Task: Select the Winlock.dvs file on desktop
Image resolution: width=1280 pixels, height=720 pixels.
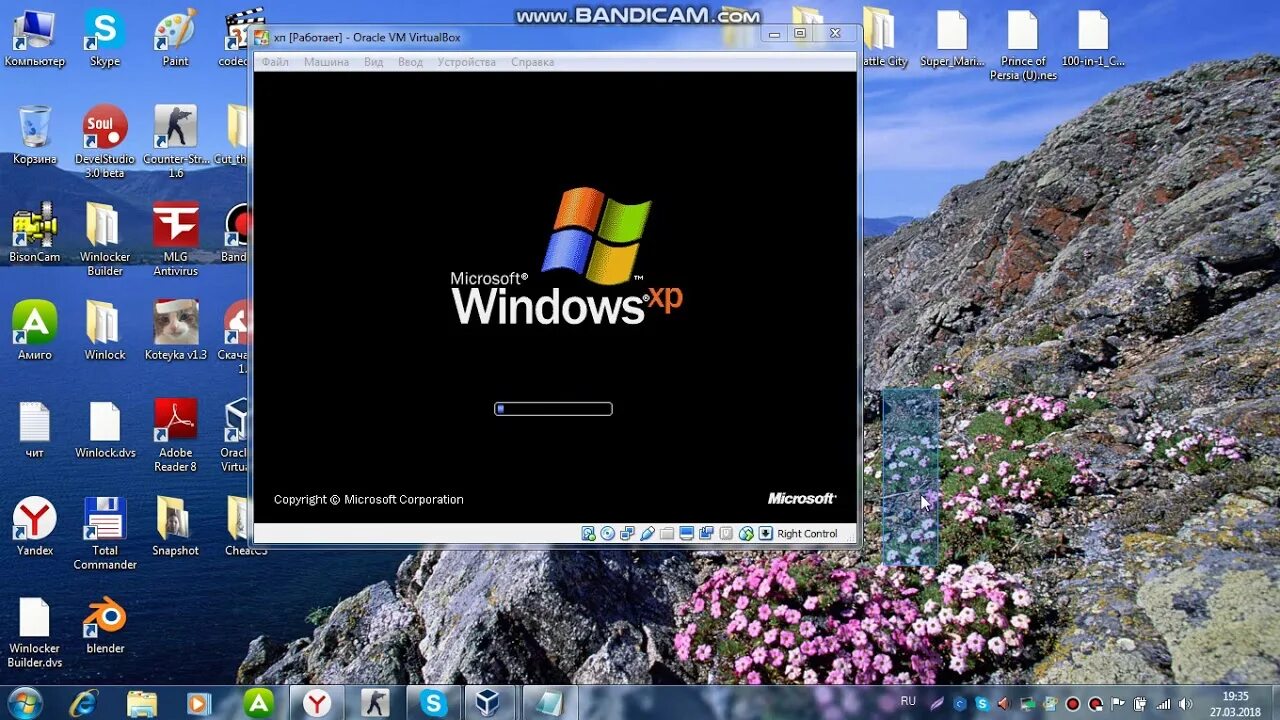Action: click(x=104, y=430)
